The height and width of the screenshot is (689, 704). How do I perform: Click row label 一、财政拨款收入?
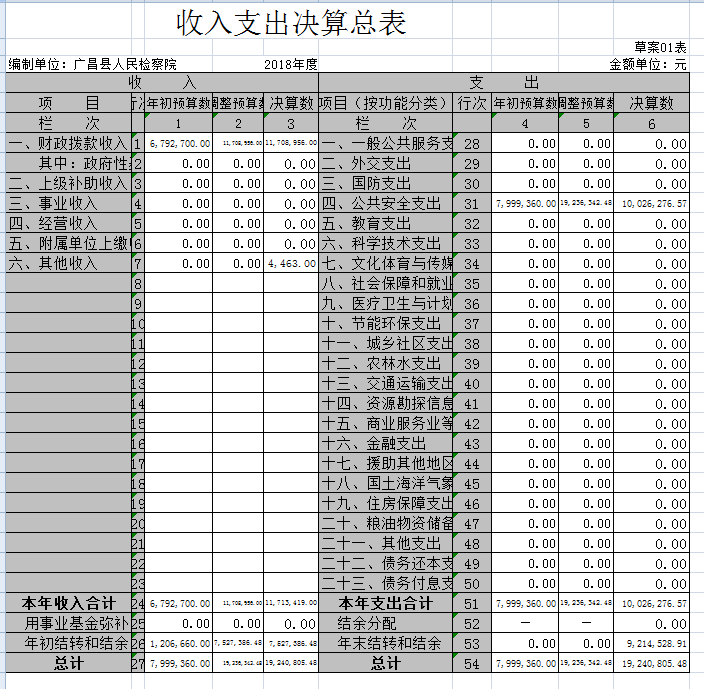pyautogui.click(x=69, y=143)
